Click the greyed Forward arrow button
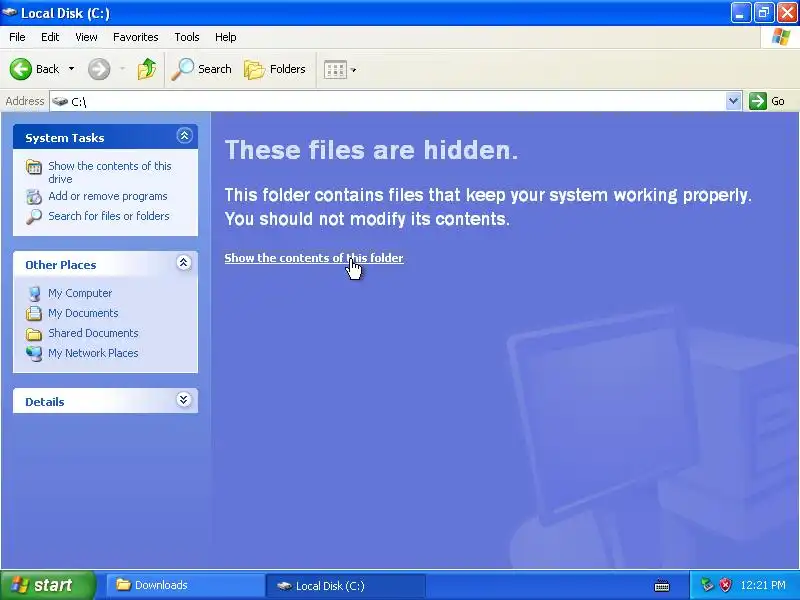800x600 pixels. click(99, 69)
